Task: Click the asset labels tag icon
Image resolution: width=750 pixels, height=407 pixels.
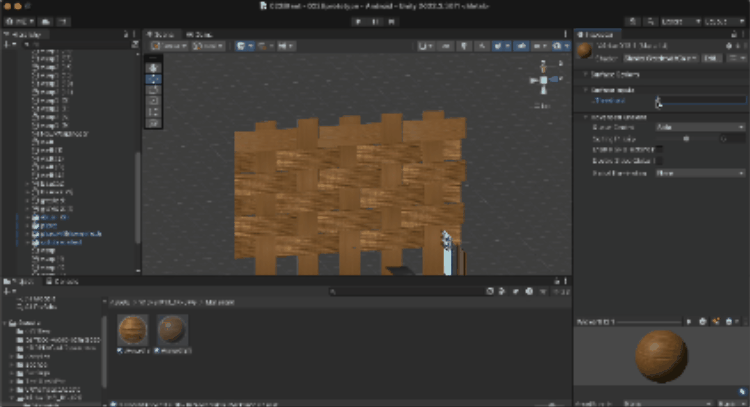Action: (x=742, y=392)
